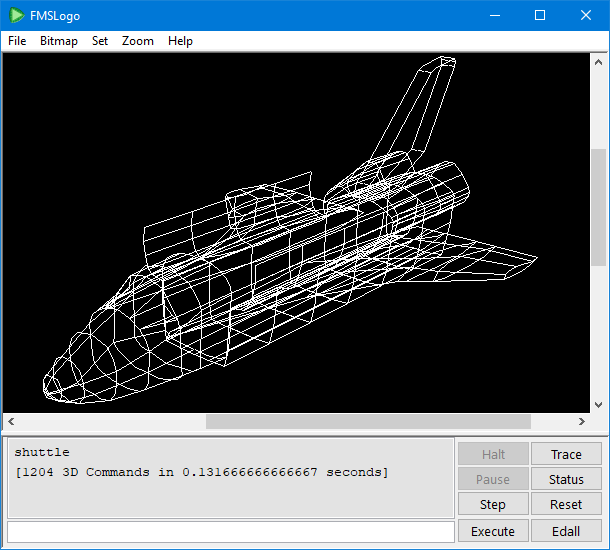
Task: Open the File menu
Action: (x=17, y=41)
